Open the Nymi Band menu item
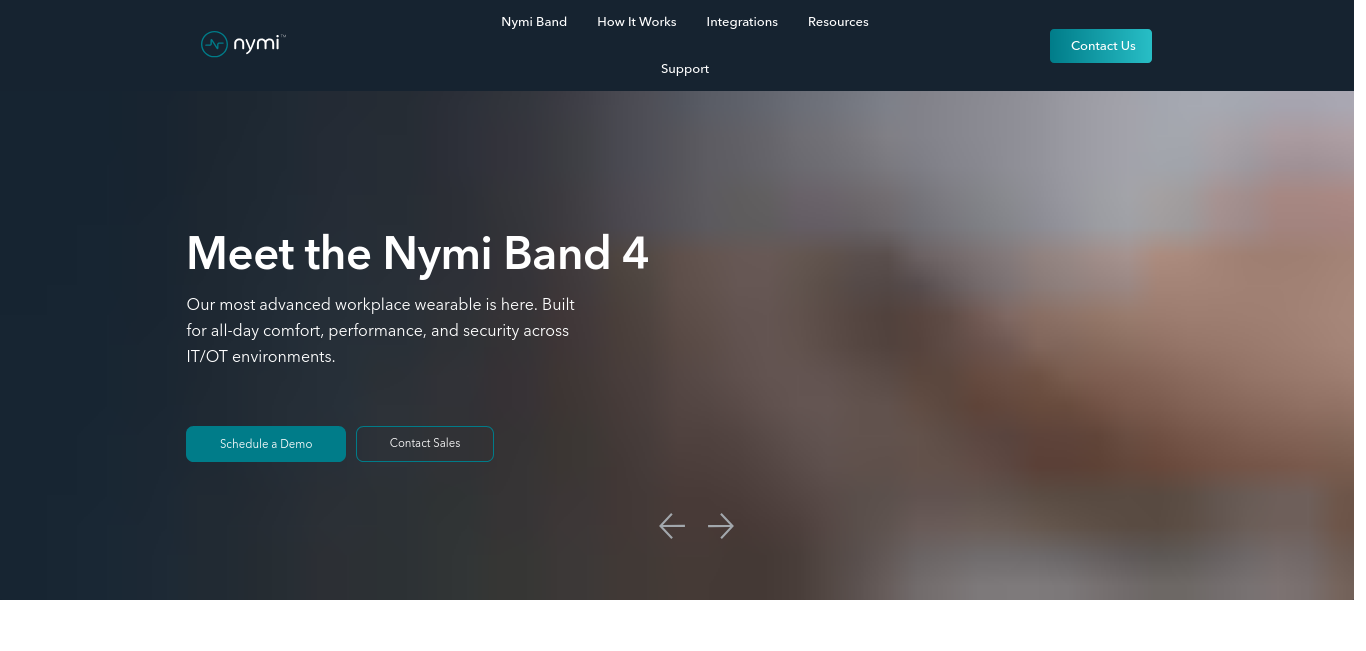 coord(534,22)
